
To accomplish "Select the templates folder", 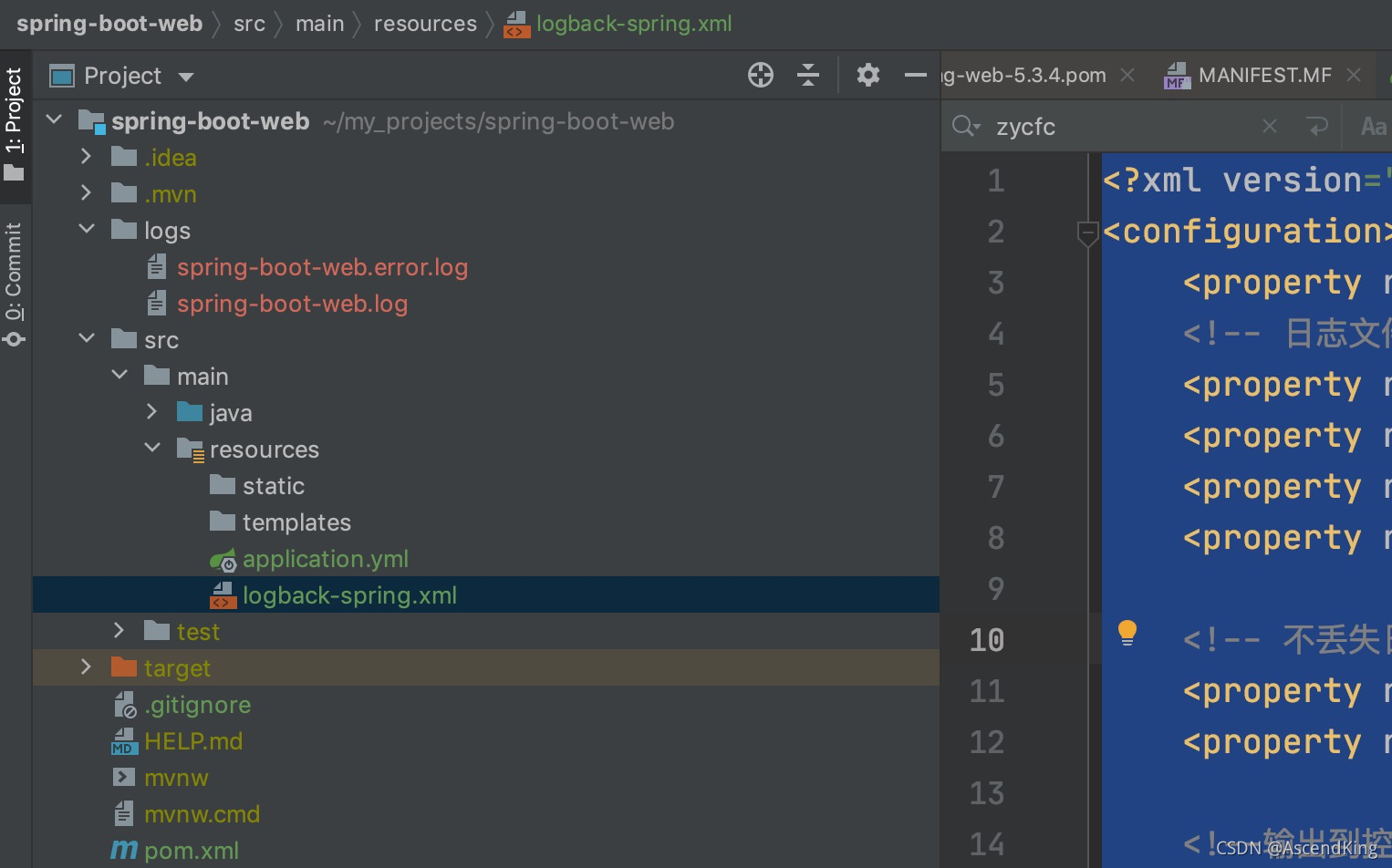I will pos(296,522).
